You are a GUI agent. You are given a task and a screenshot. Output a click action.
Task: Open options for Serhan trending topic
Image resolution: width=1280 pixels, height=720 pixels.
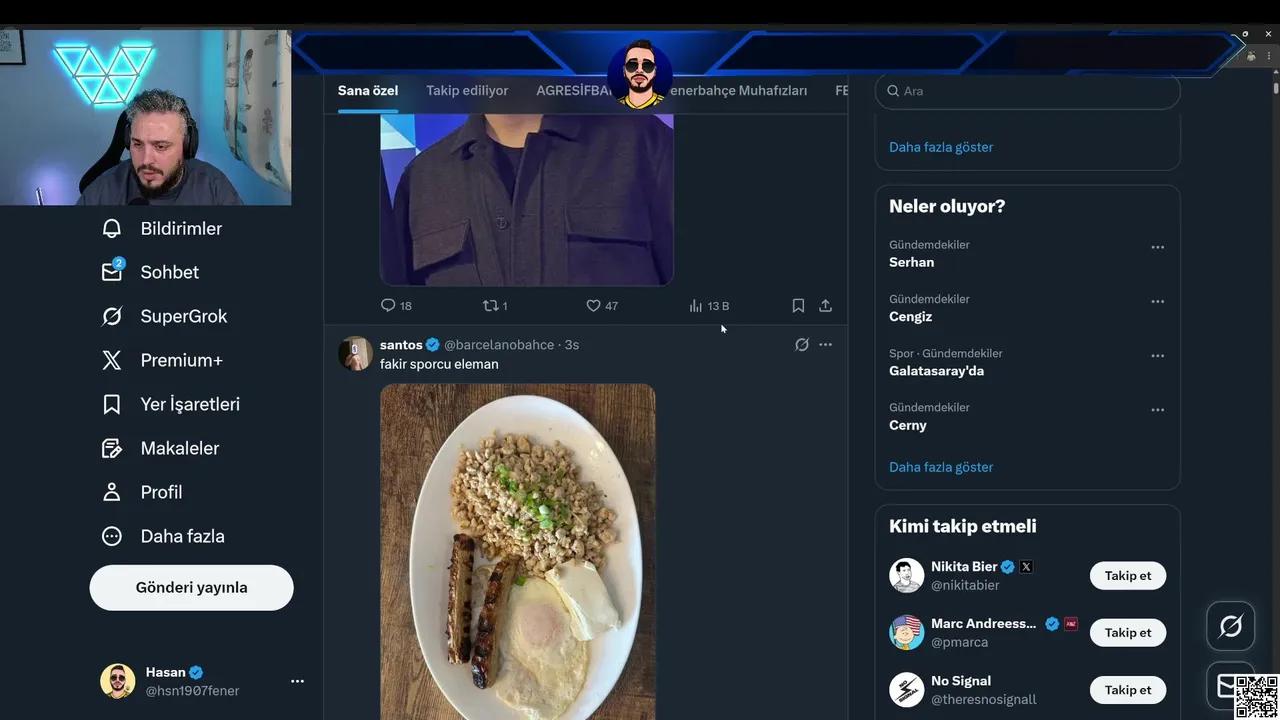coord(1157,247)
